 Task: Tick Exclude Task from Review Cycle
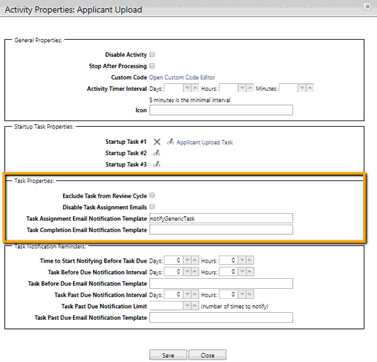152,195
